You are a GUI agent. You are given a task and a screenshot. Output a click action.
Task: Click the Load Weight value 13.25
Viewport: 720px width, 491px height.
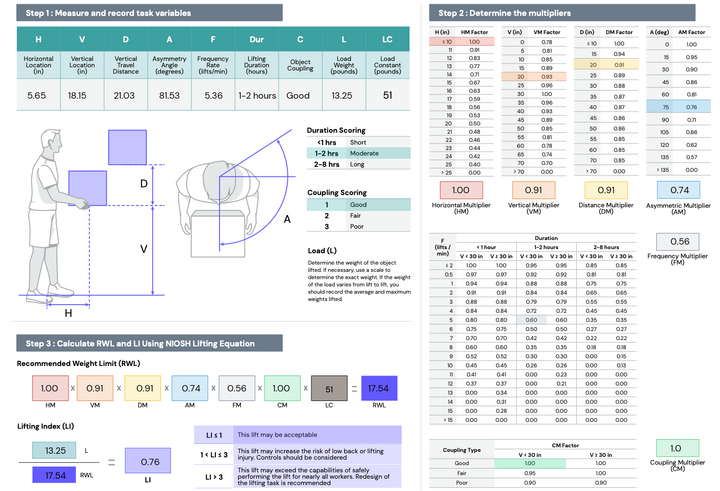tap(344, 94)
